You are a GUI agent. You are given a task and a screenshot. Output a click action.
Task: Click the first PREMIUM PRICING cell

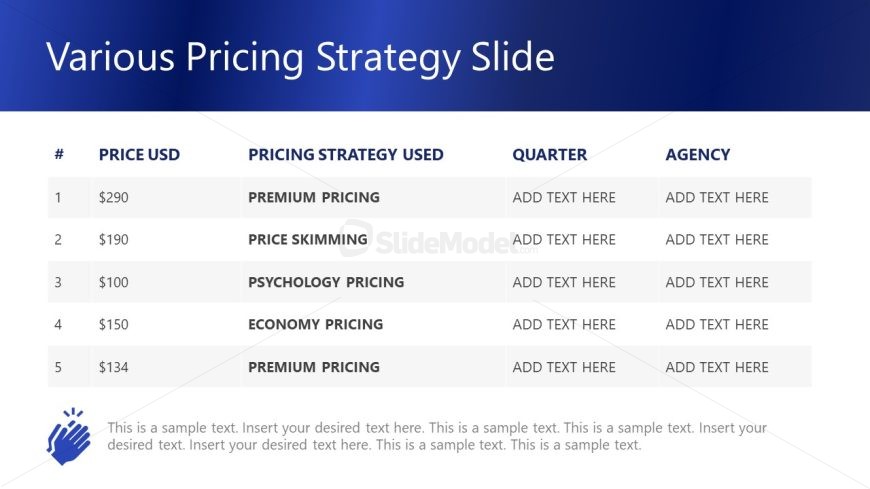[x=313, y=198]
